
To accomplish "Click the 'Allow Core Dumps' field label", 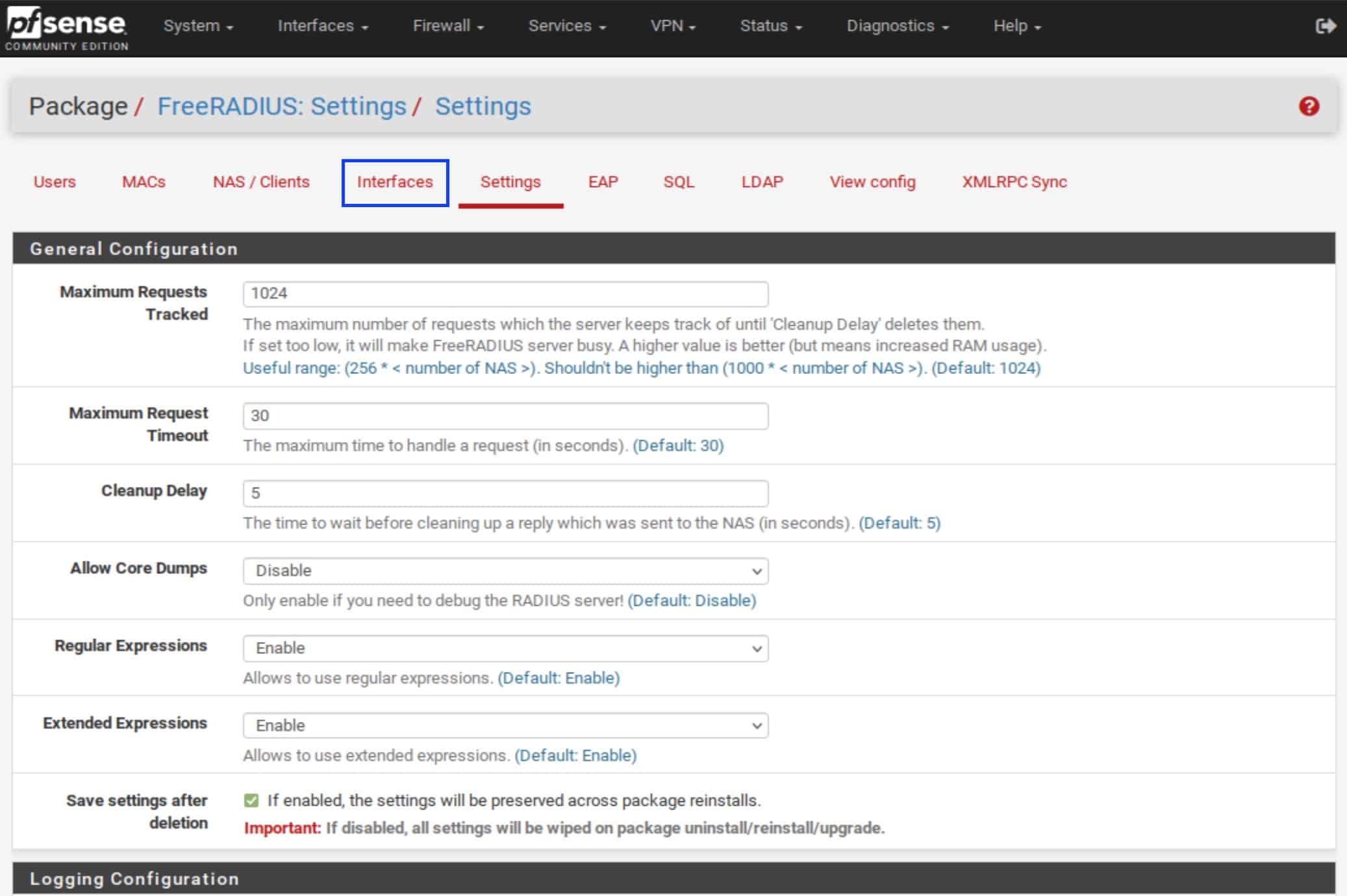I will (138, 568).
